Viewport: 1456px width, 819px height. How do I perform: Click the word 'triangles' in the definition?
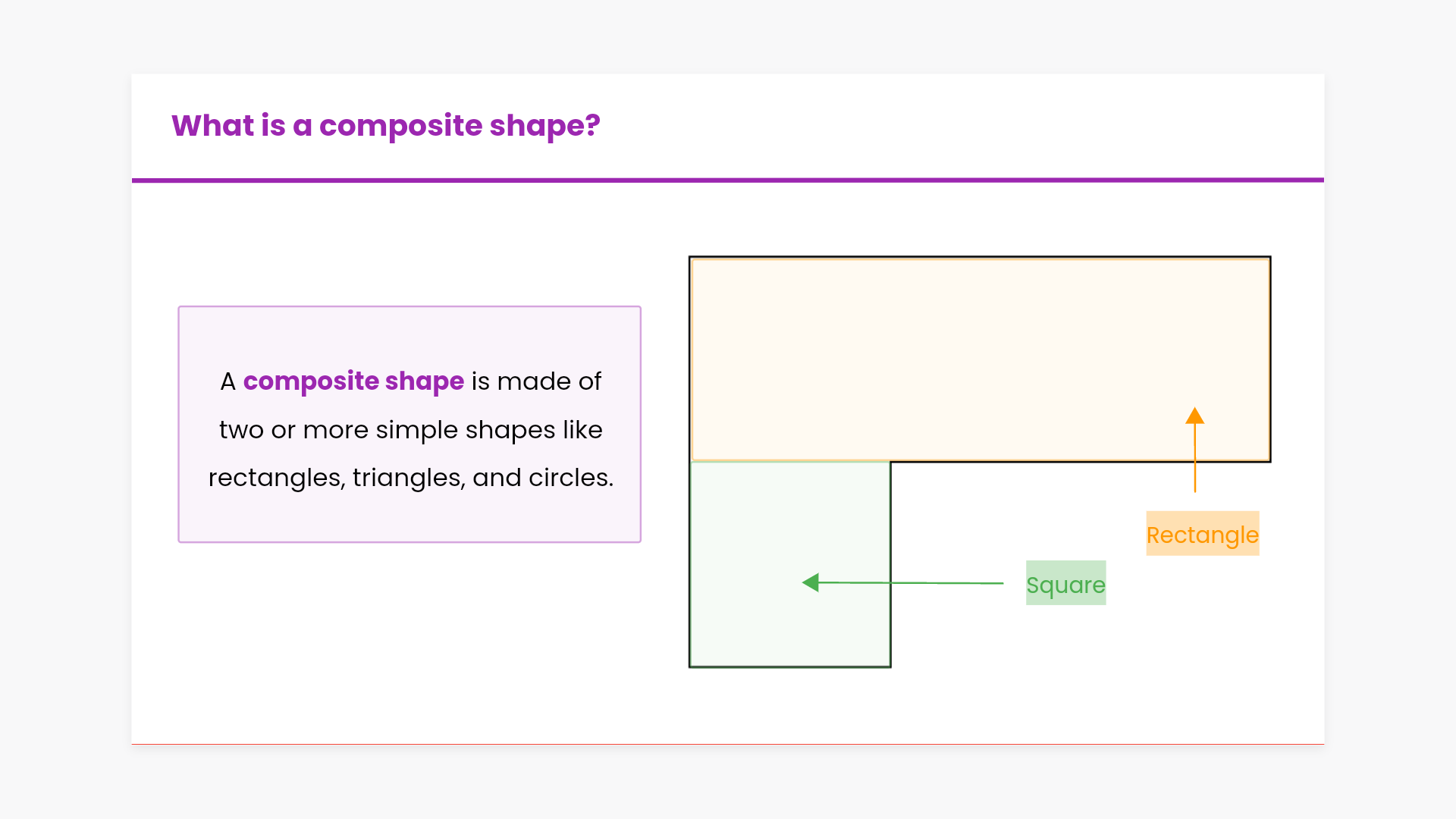point(408,478)
